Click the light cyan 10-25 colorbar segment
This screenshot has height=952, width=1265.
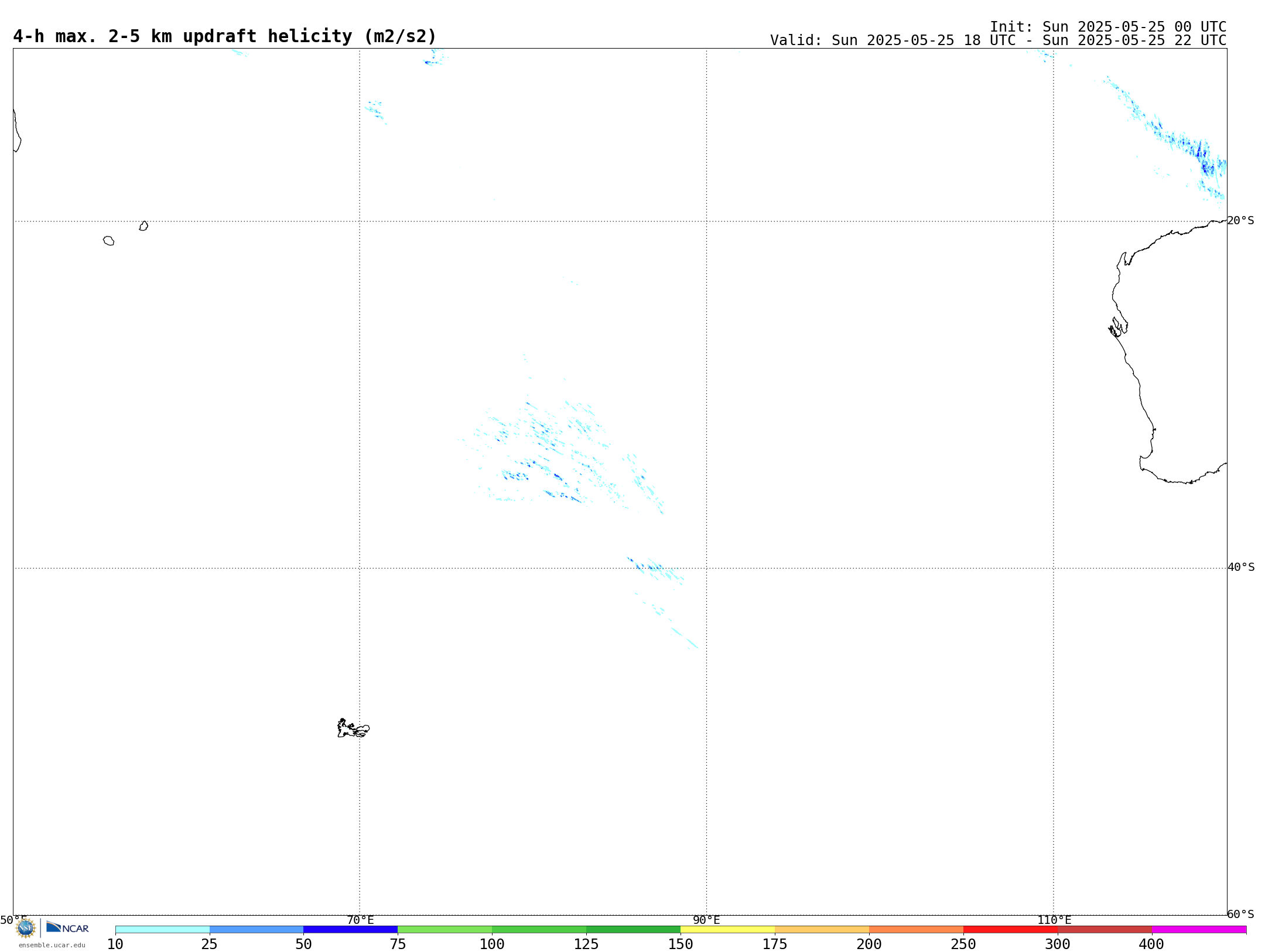point(162,929)
